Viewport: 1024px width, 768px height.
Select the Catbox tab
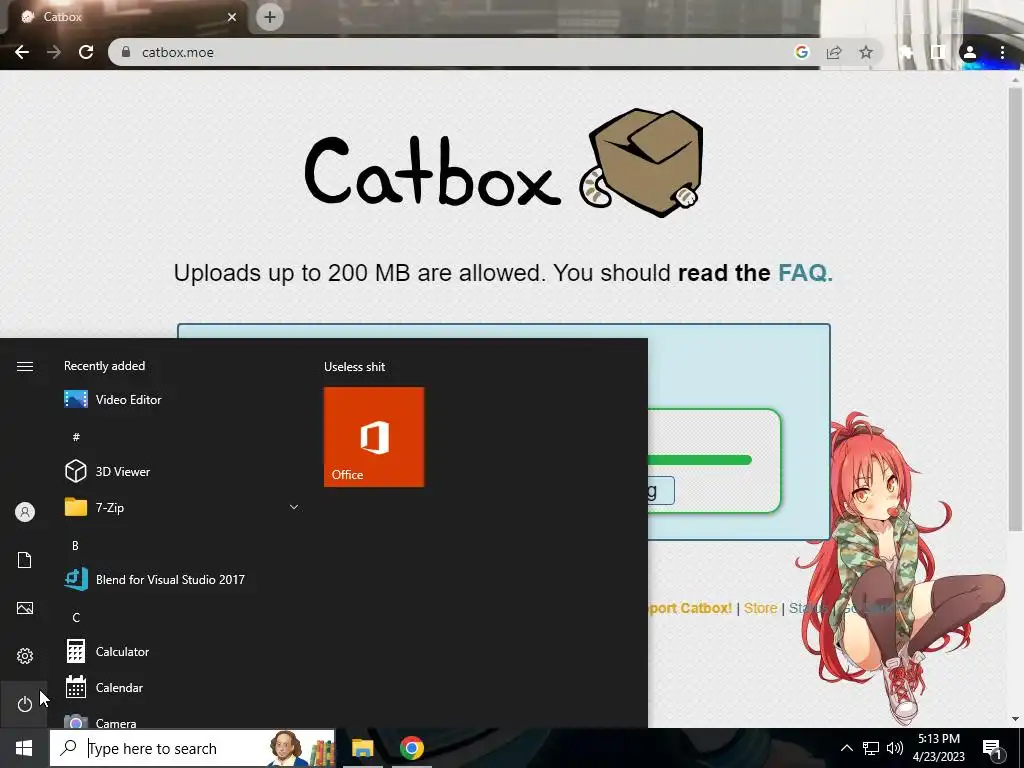(x=128, y=17)
